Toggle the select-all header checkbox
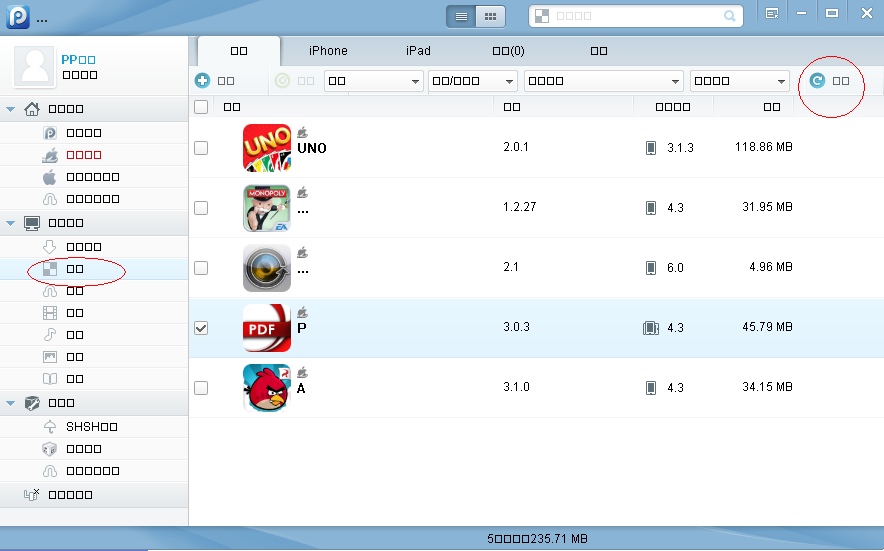Screen dimensions: 884x551 [x=201, y=107]
